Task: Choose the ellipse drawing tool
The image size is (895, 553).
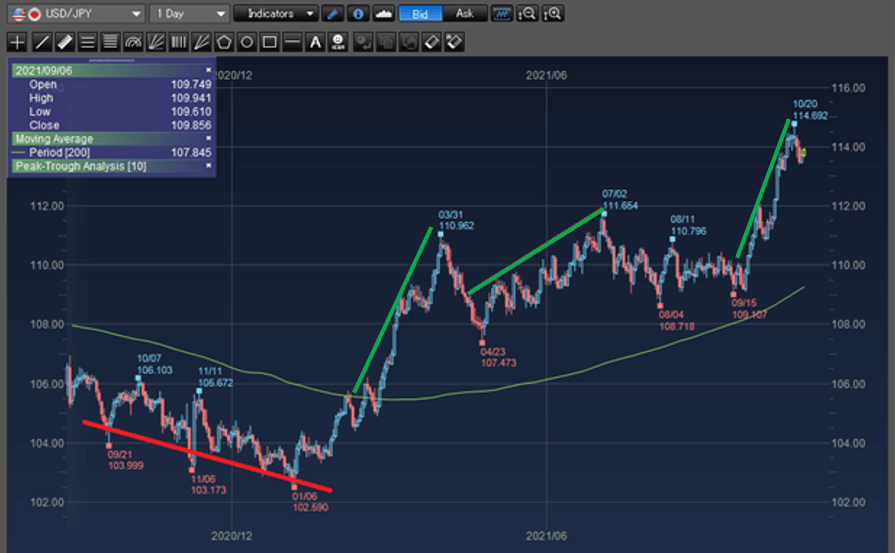Action: 247,42
